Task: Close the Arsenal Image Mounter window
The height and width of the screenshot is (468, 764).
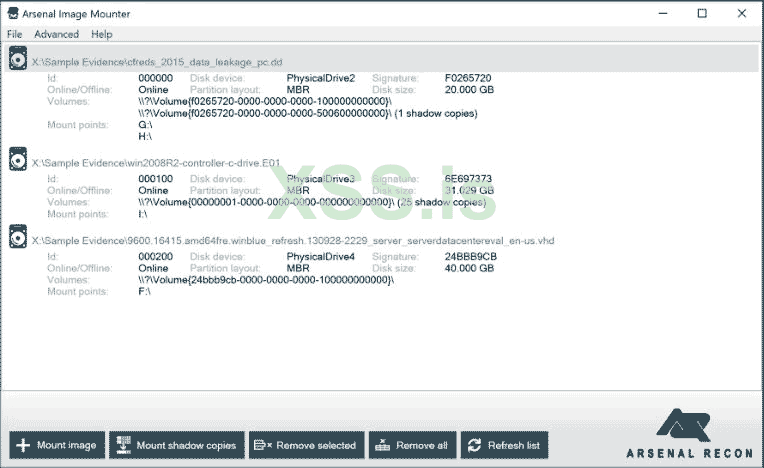Action: (742, 14)
